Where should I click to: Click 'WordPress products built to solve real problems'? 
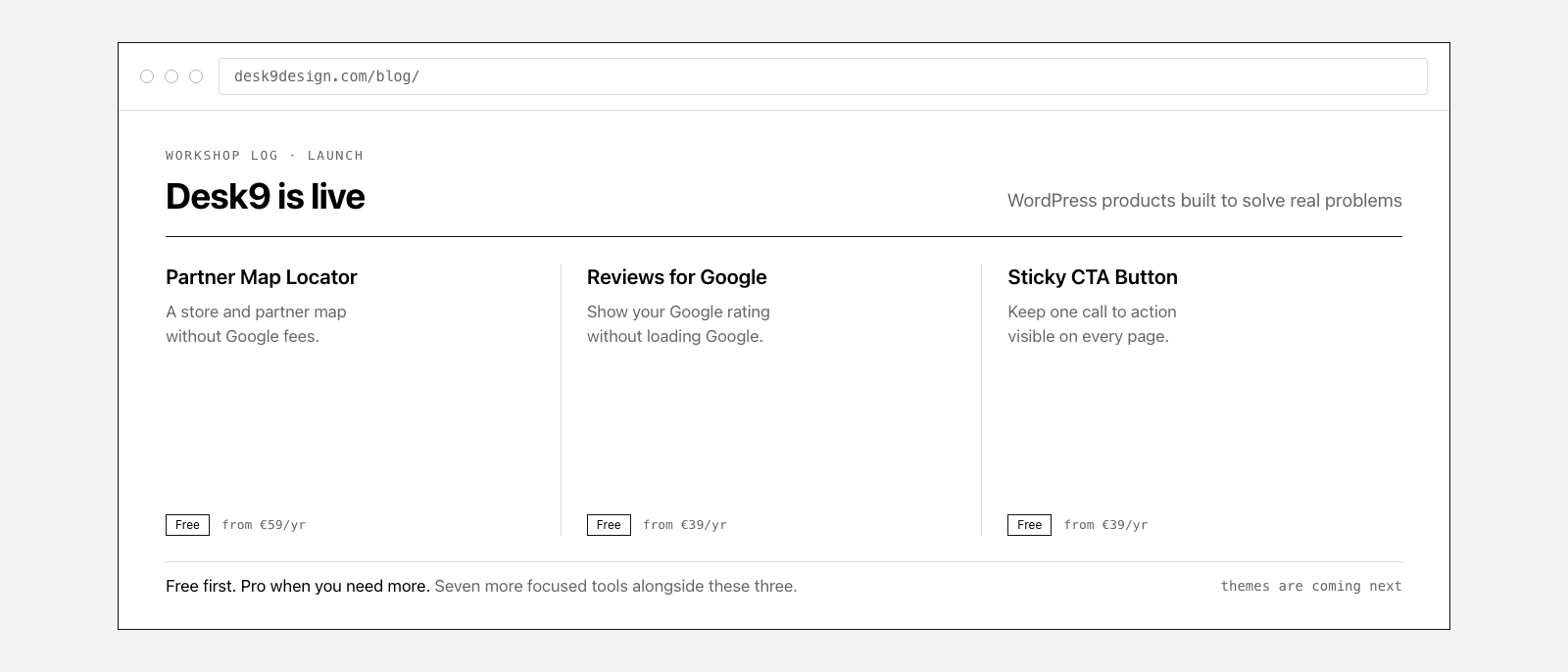[1204, 201]
